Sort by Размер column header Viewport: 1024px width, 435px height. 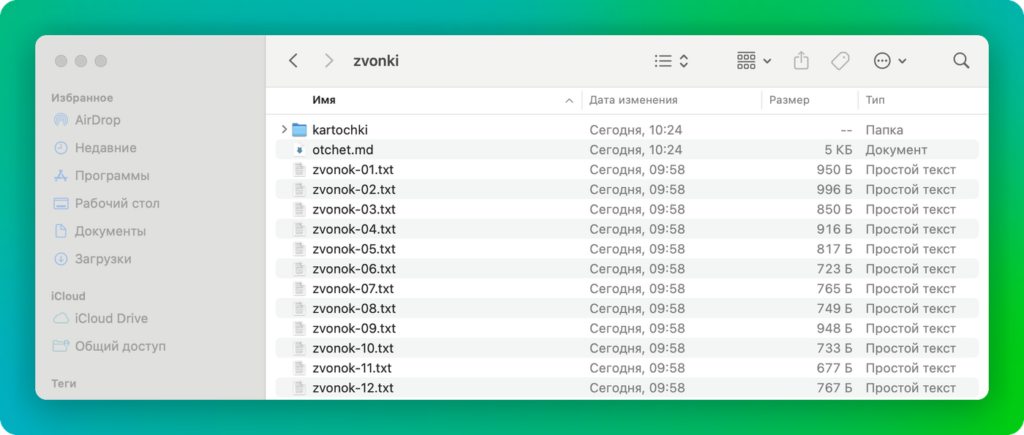click(x=789, y=100)
